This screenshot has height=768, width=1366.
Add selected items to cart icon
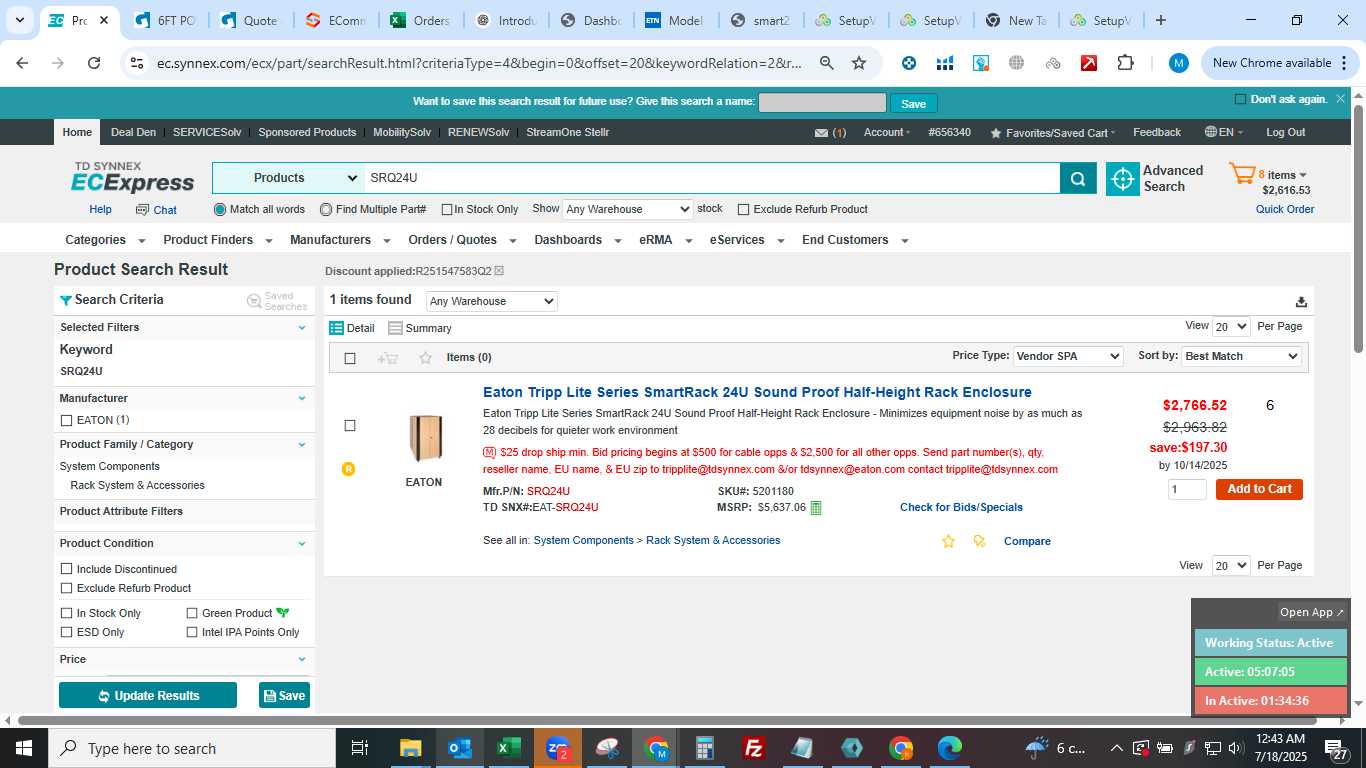coord(388,358)
